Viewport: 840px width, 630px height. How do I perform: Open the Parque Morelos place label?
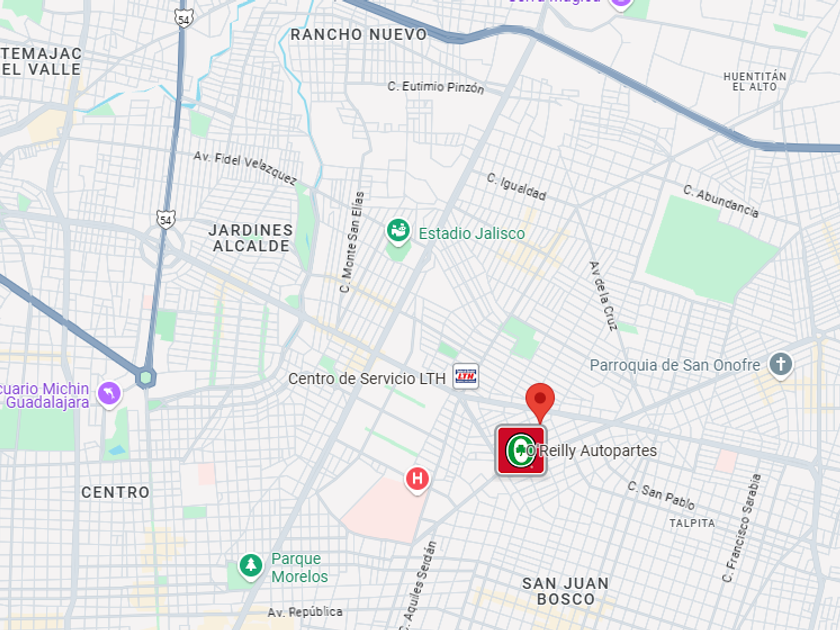[299, 567]
